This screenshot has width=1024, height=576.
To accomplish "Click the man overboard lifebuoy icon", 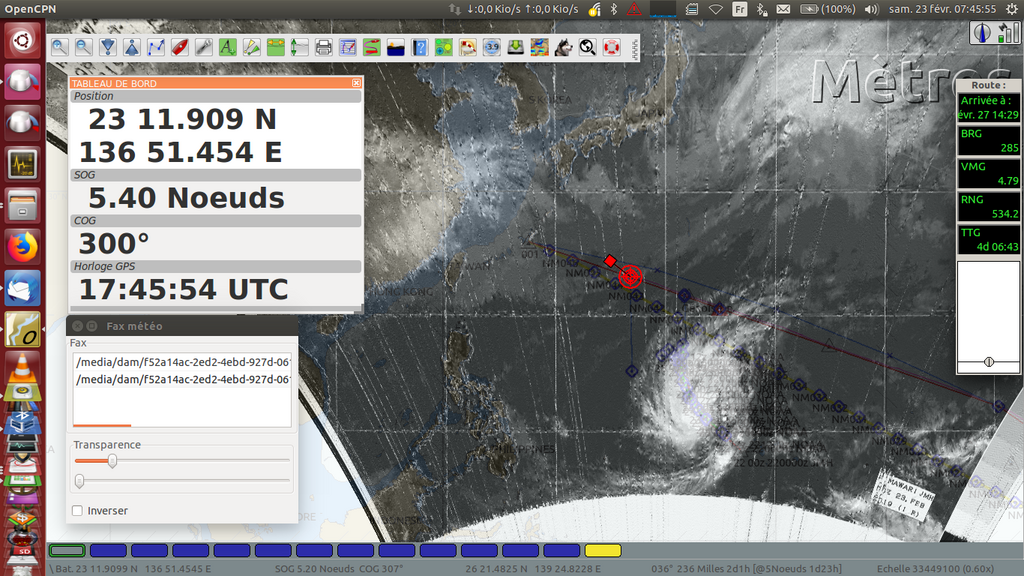I will (x=612, y=47).
